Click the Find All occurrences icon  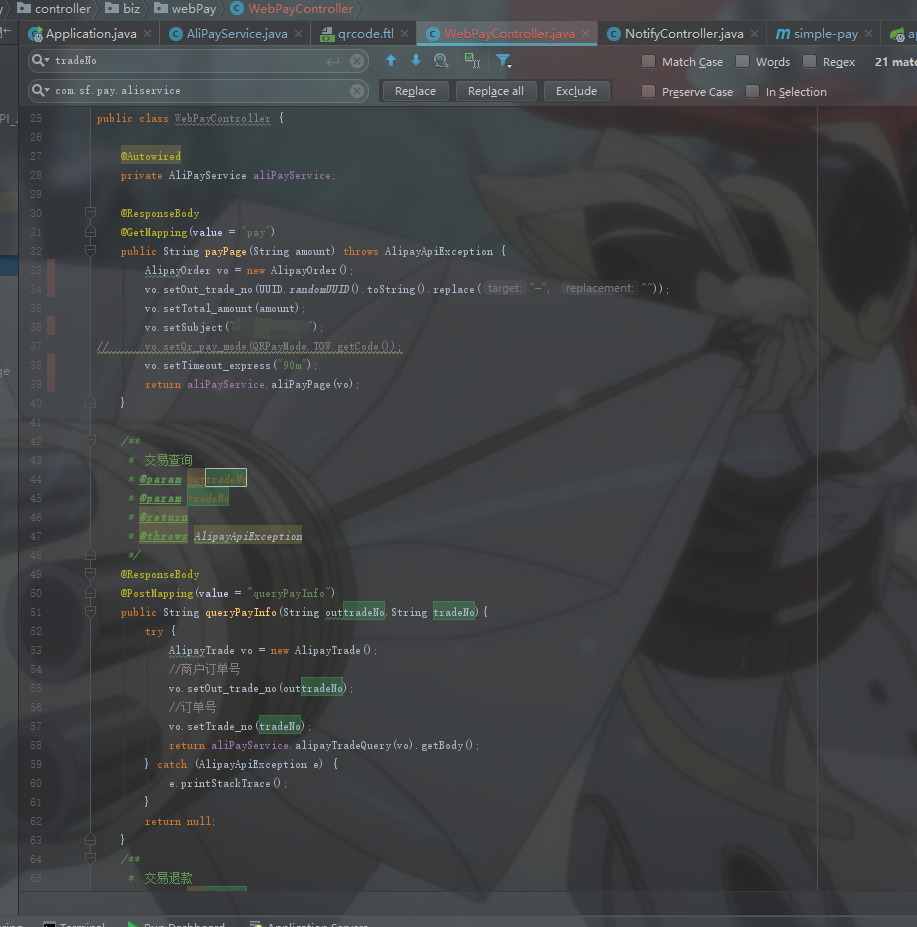point(440,61)
